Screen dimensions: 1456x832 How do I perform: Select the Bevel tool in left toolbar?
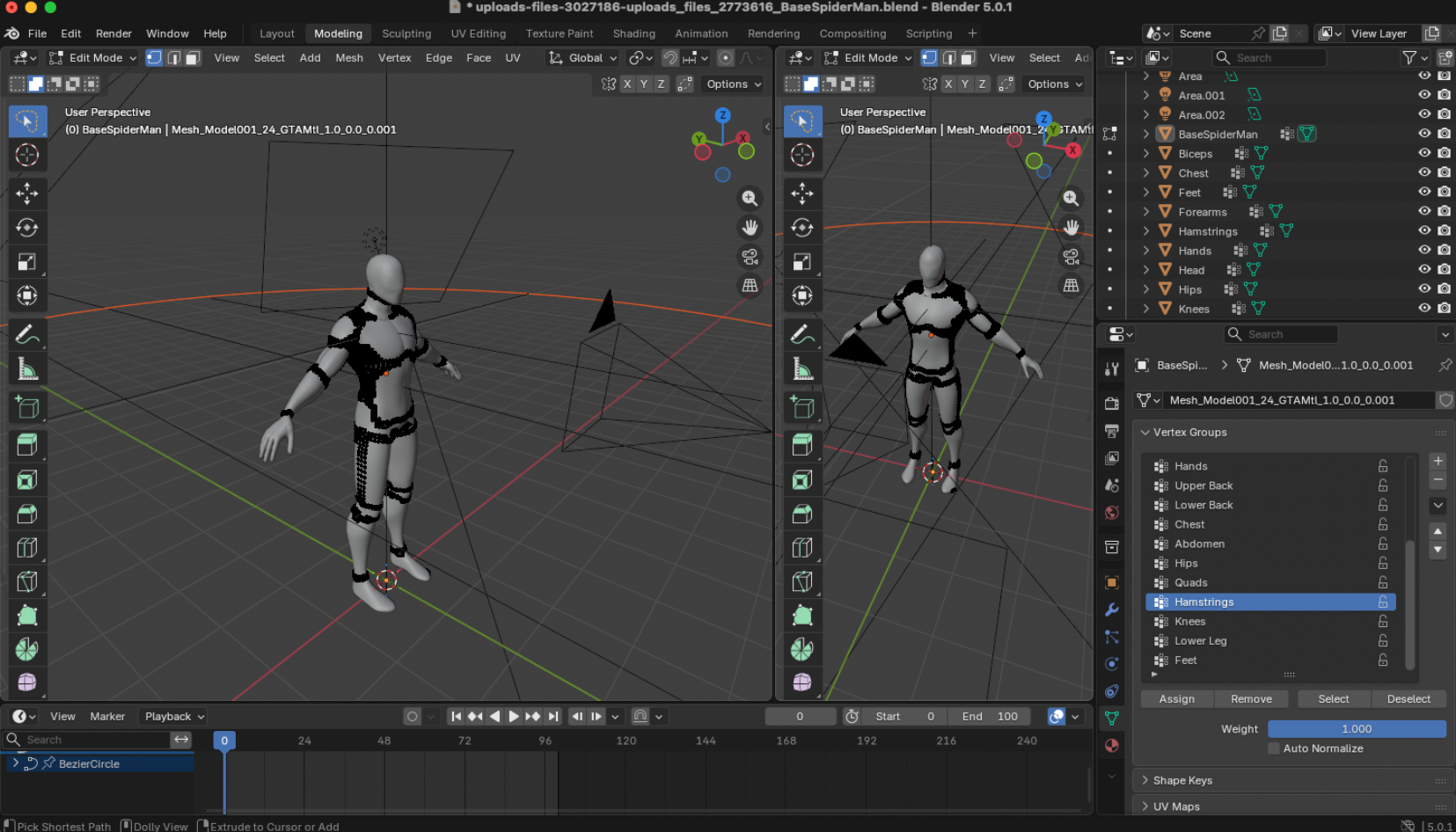[x=27, y=514]
